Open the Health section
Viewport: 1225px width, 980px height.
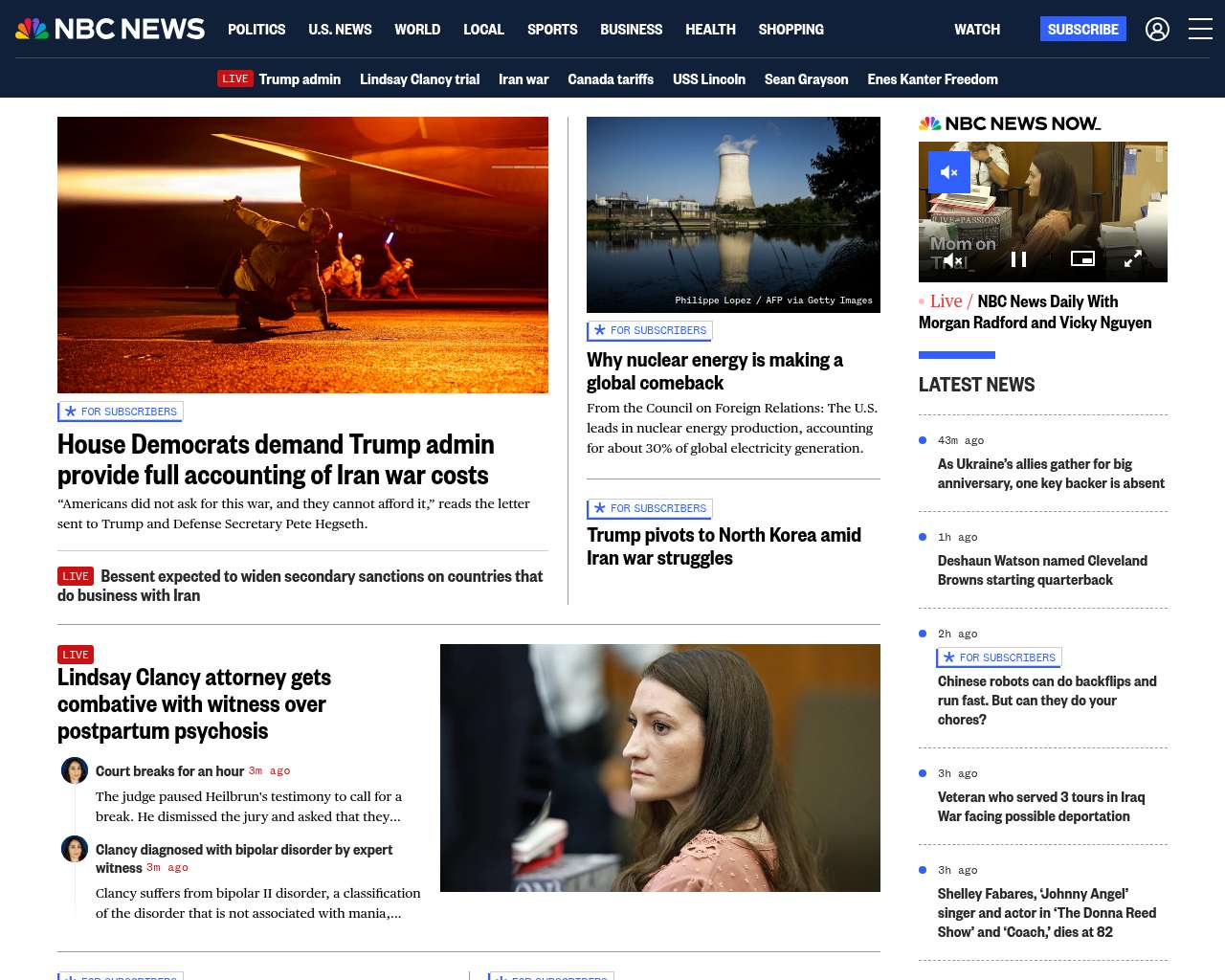pyautogui.click(x=710, y=30)
